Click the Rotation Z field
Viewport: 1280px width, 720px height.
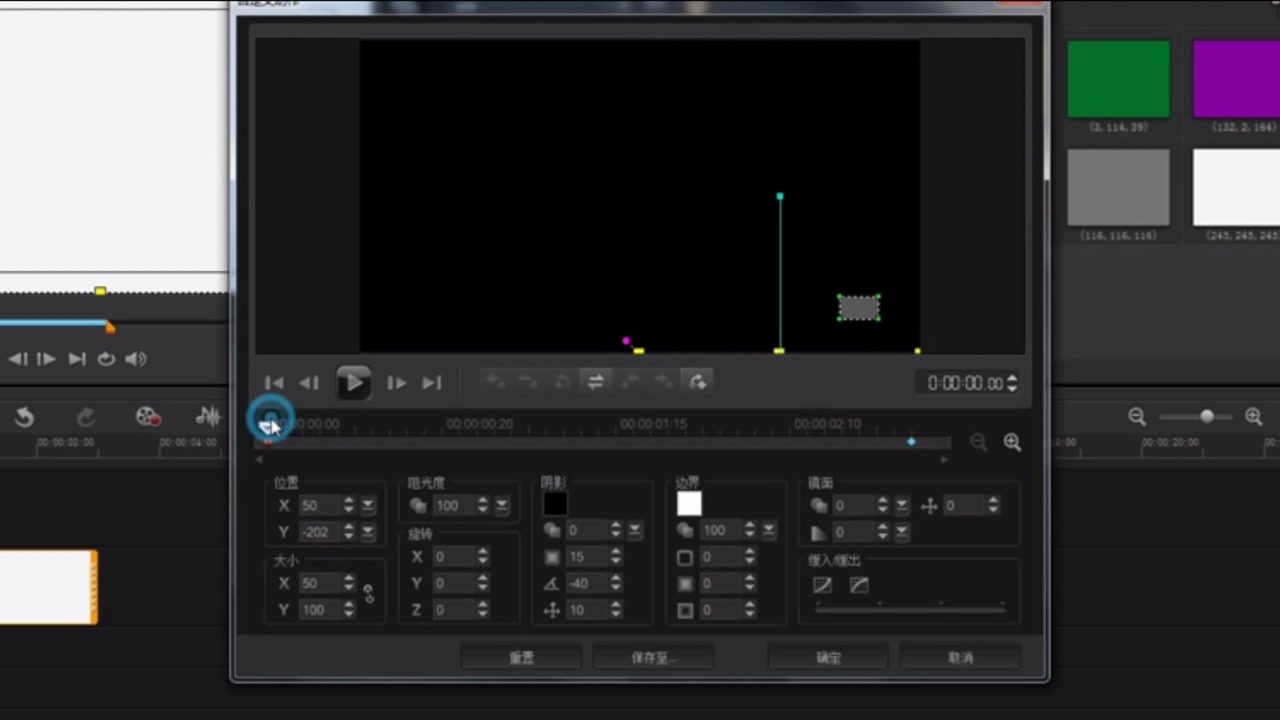453,609
